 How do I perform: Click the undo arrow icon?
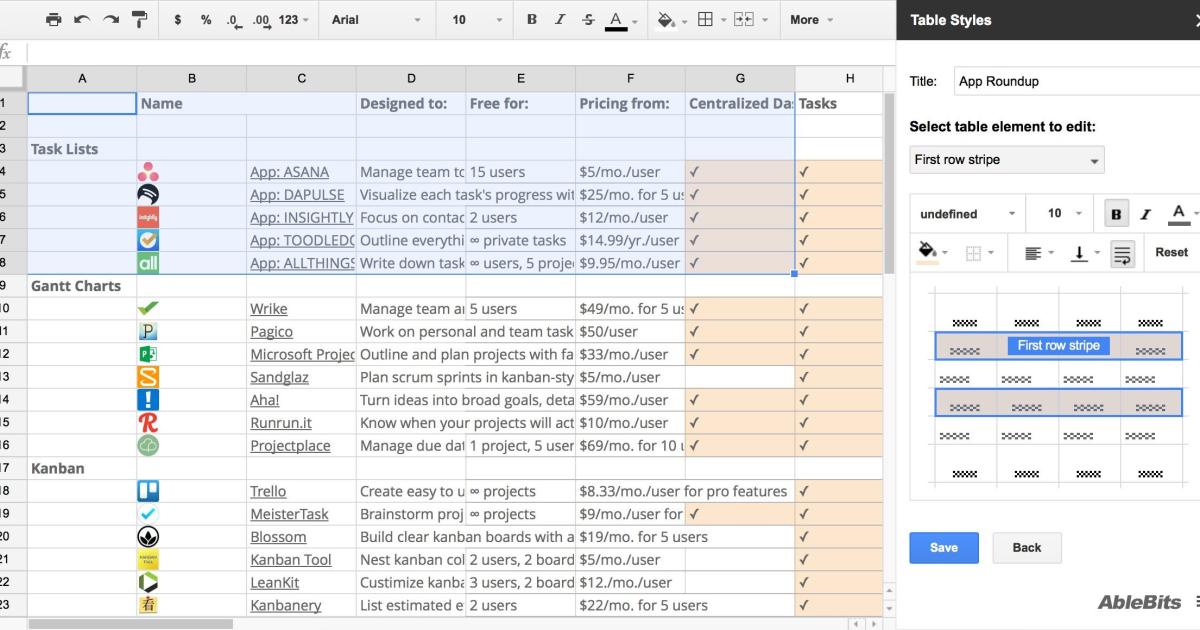(82, 20)
